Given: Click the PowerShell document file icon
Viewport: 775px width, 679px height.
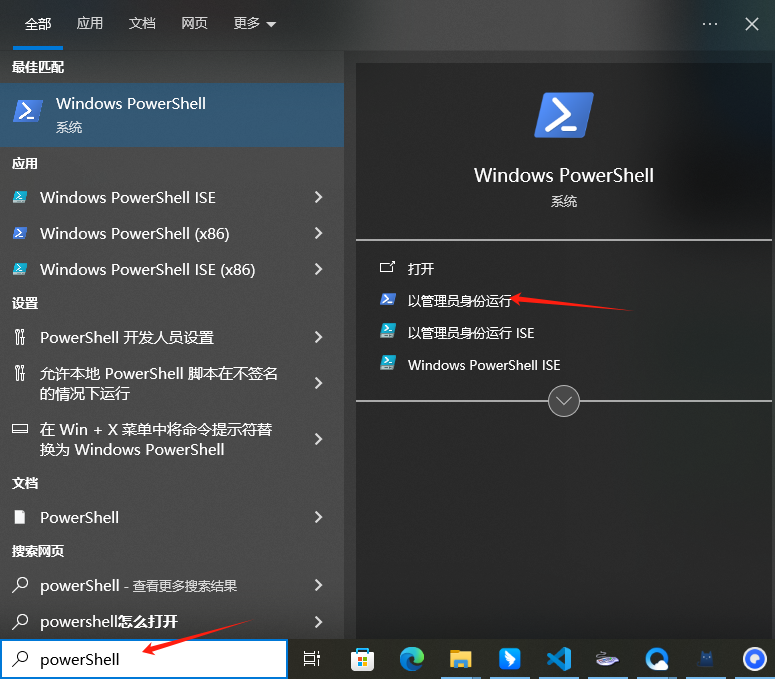Looking at the screenshot, I should (20, 517).
